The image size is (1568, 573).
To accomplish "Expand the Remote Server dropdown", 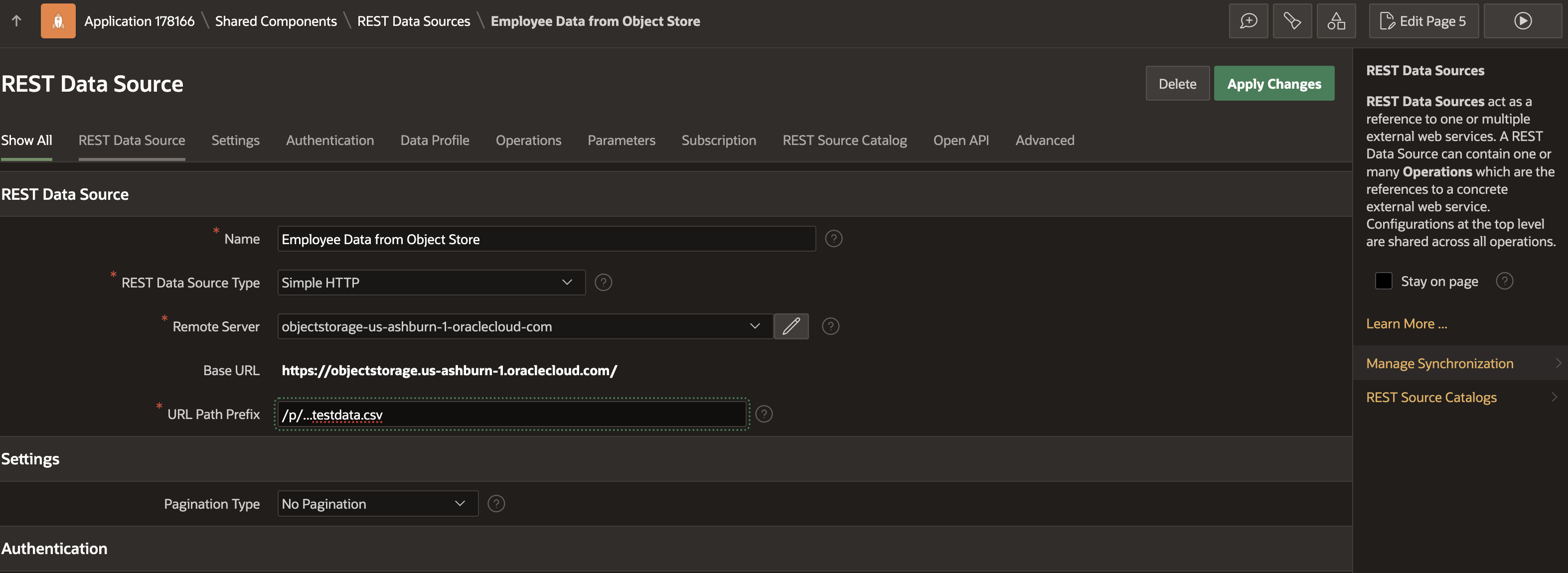I will (x=525, y=327).
